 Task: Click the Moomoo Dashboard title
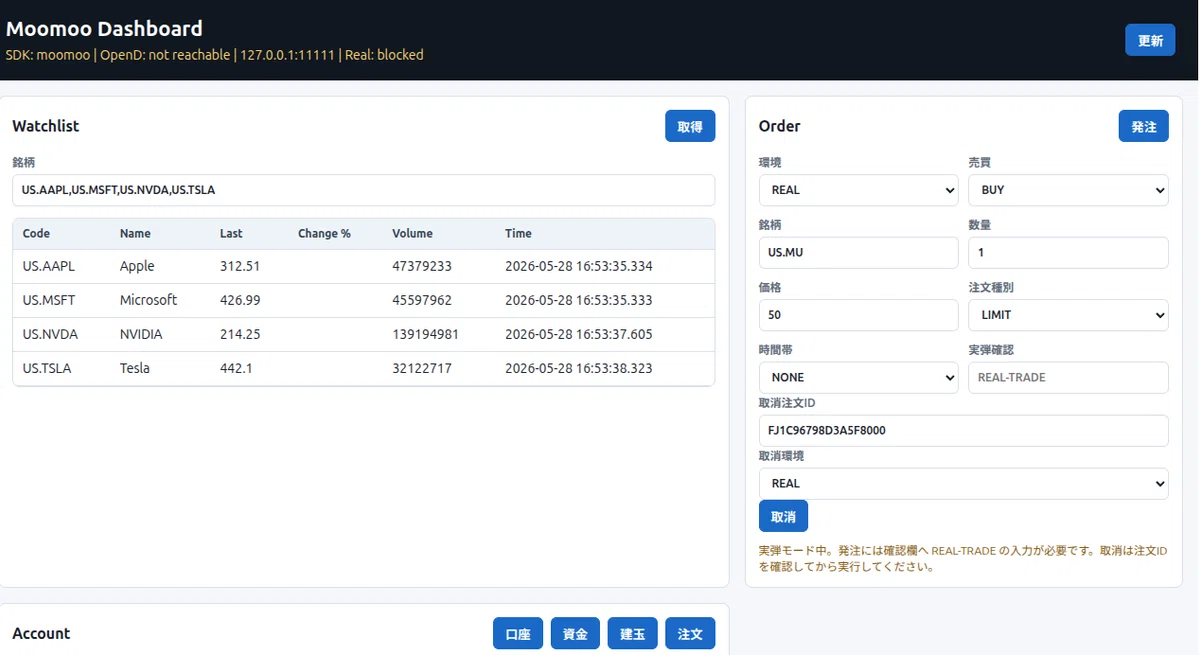pos(104,29)
